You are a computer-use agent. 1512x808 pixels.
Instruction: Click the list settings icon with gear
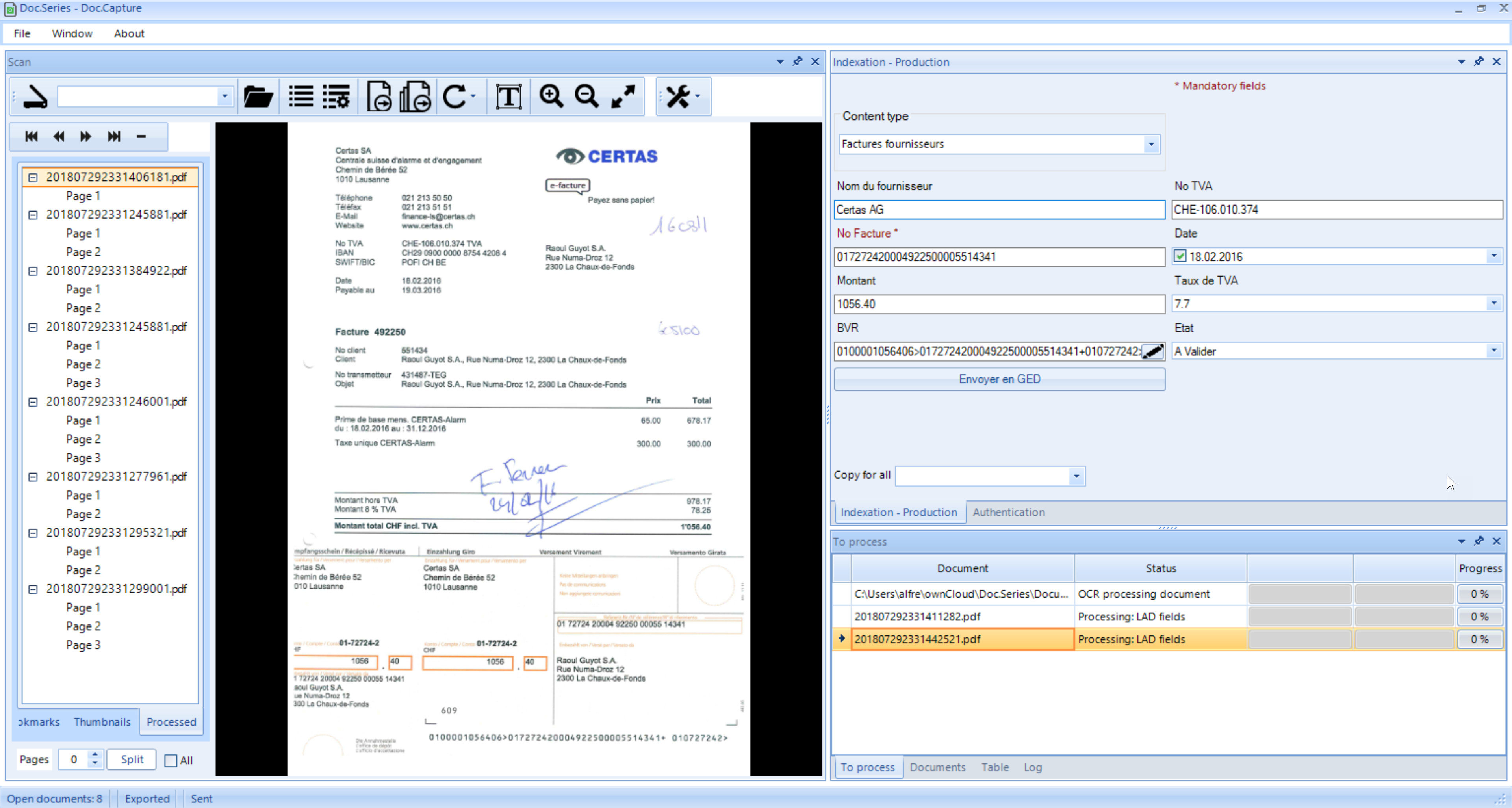coord(336,96)
